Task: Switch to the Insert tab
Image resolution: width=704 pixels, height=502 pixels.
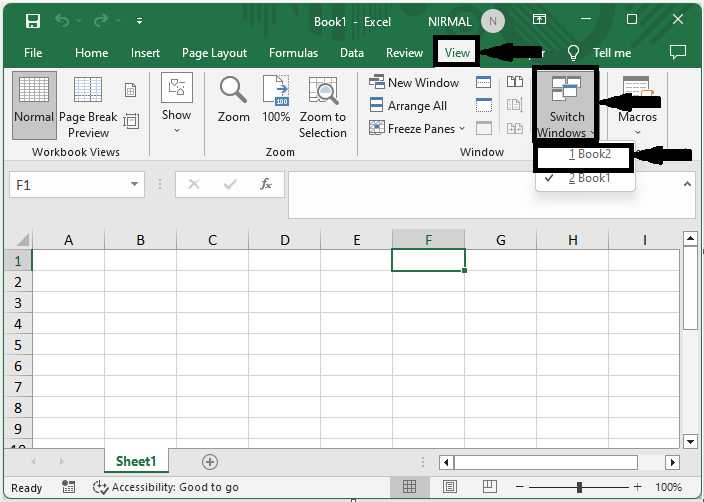Action: pos(145,53)
